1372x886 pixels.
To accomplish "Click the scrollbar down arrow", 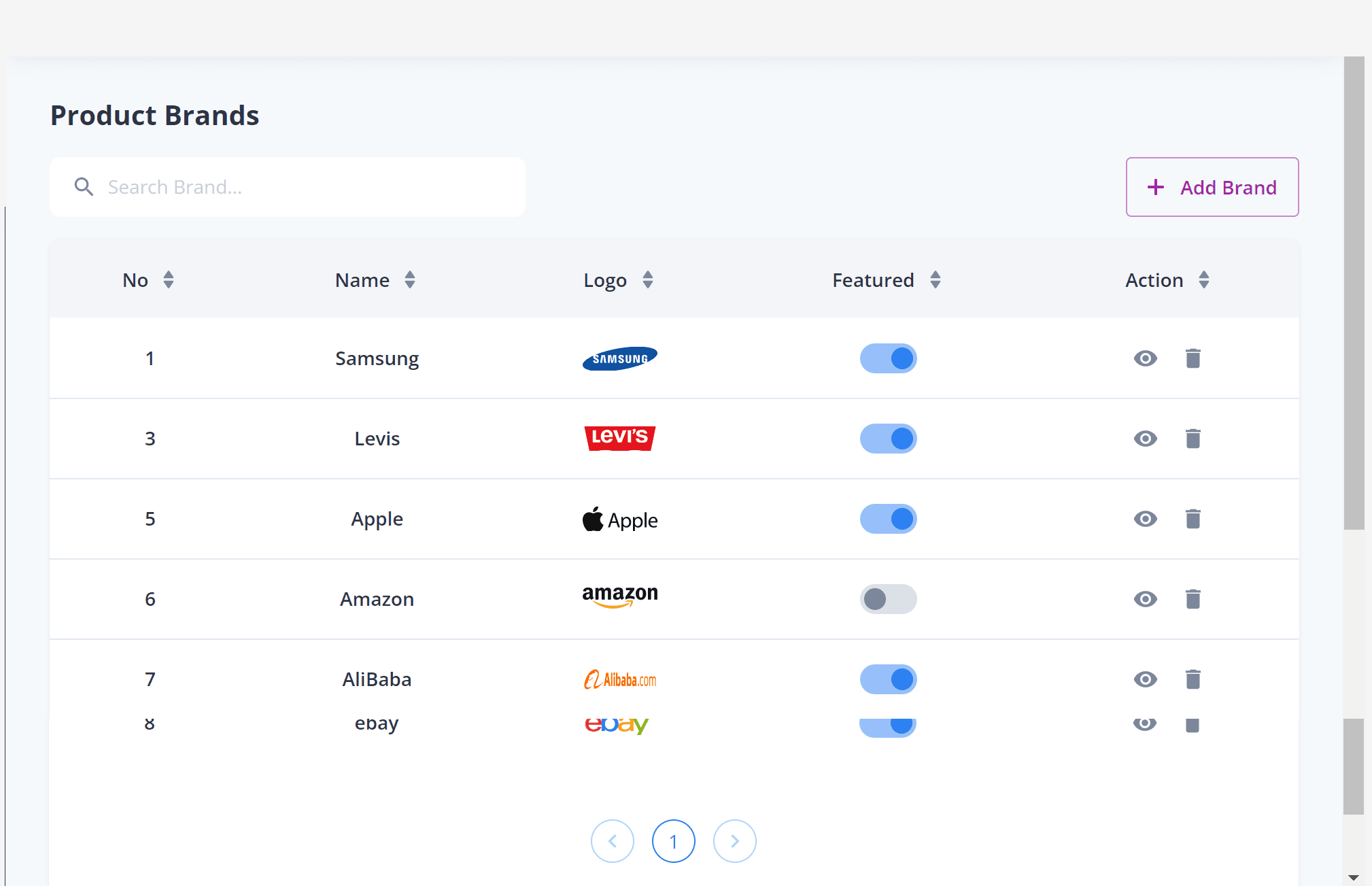I will tap(1354, 878).
